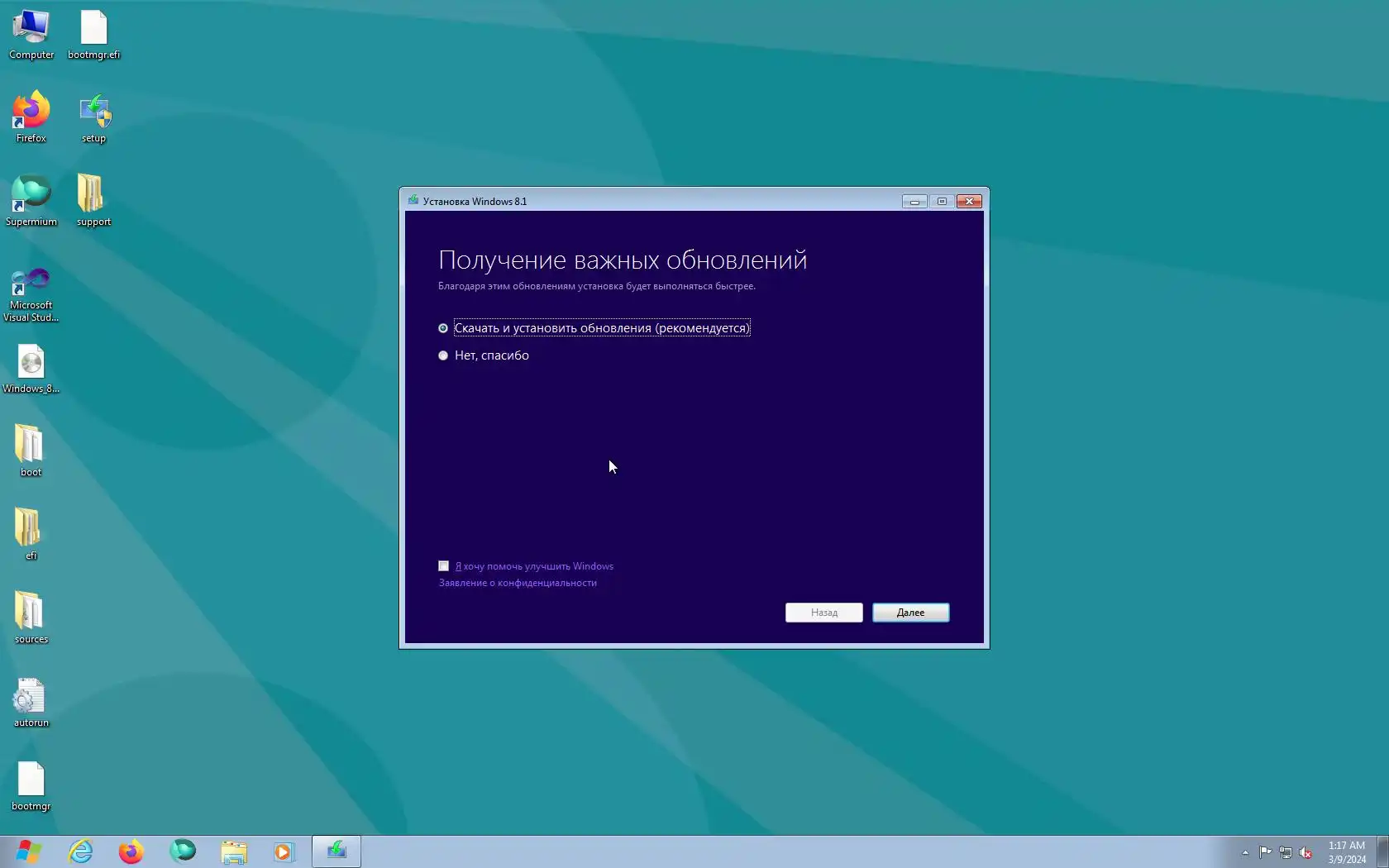This screenshot has height=868, width=1389.
Task: Select the Firefox desktop shortcut
Action: 31,117
